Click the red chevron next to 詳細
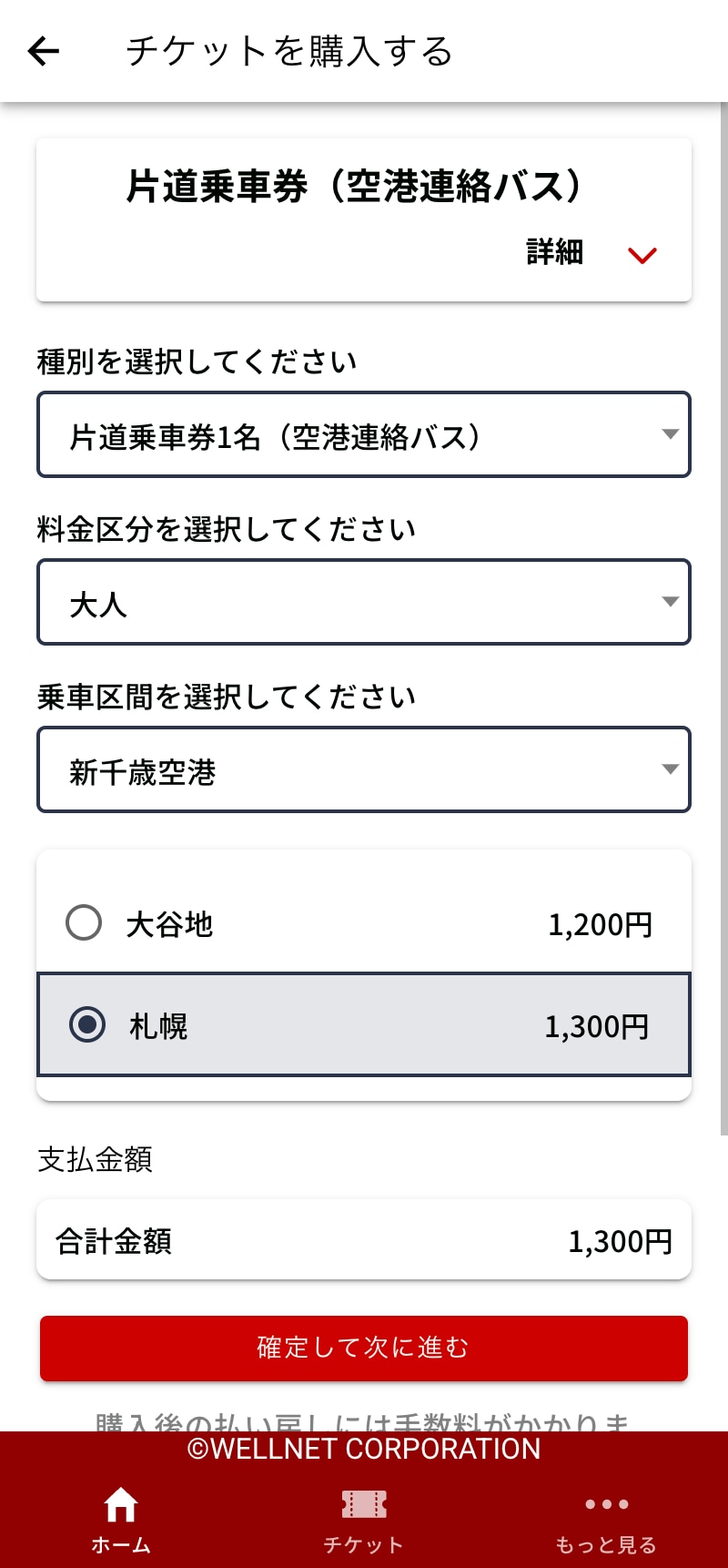 pos(642,255)
